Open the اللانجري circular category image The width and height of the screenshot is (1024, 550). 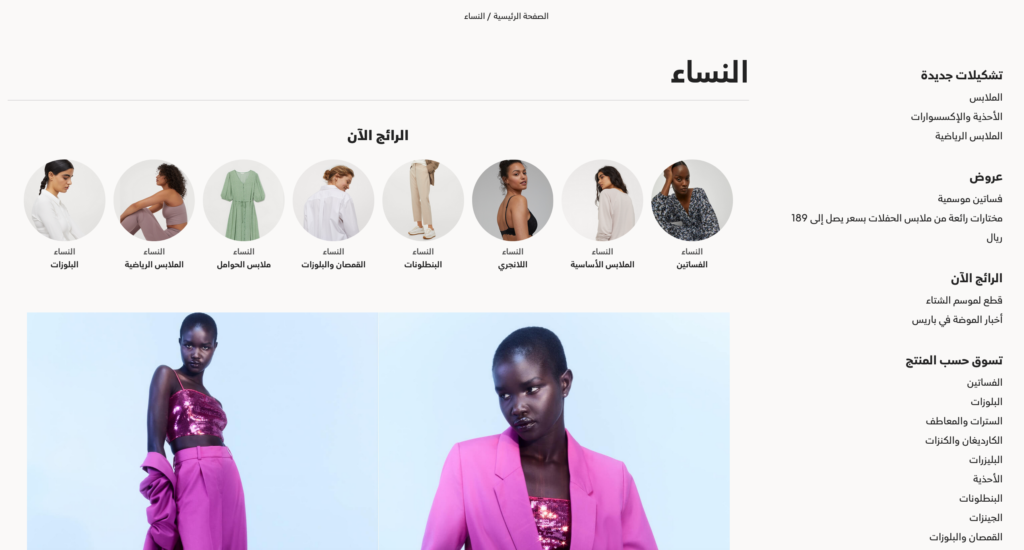click(513, 200)
